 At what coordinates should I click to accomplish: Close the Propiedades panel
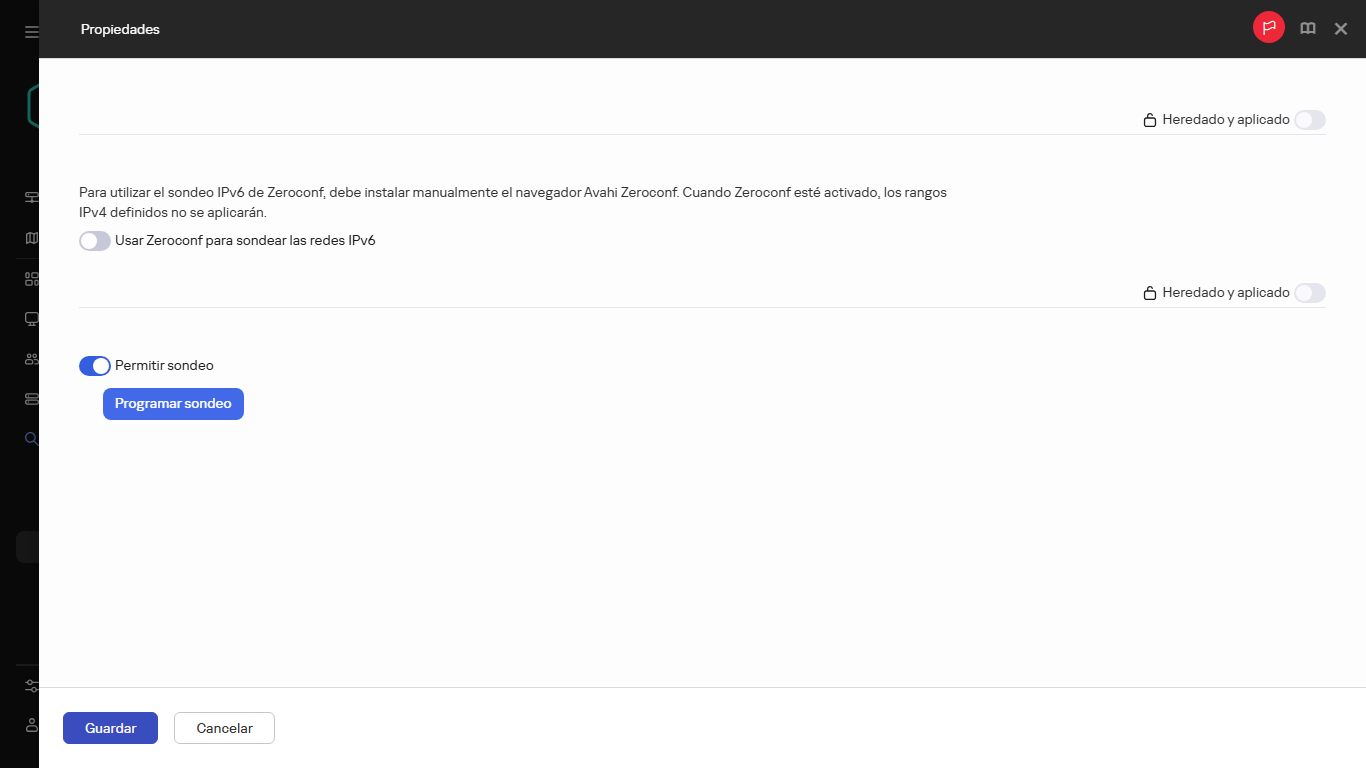(x=1341, y=29)
